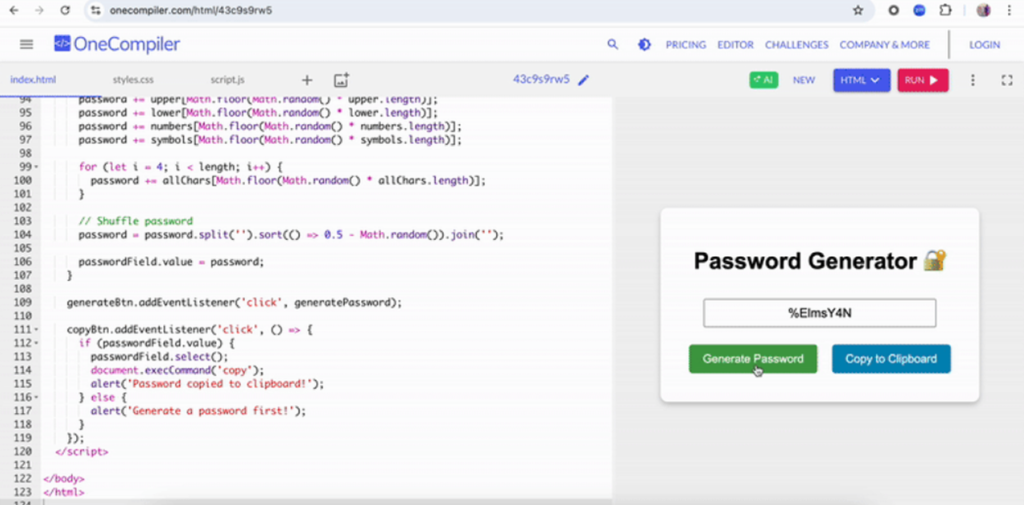Click the 'passwordField.value = password;' line
This screenshot has height=505, width=1024.
171,262
